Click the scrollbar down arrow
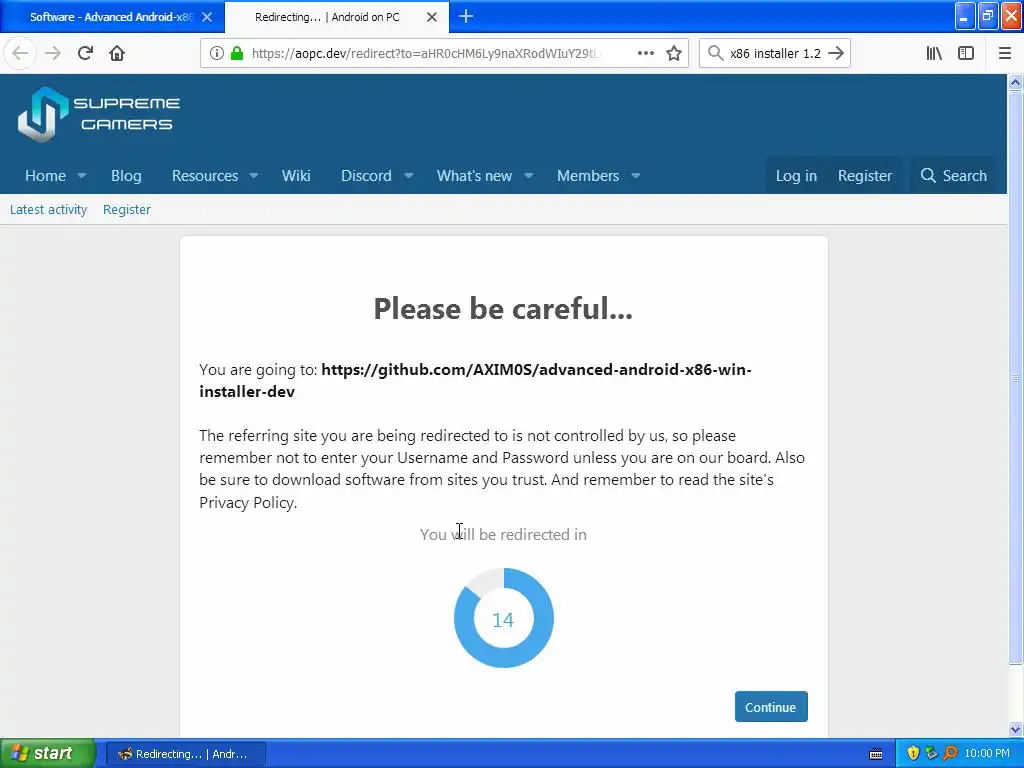Image resolution: width=1024 pixels, height=768 pixels. pyautogui.click(x=1015, y=729)
